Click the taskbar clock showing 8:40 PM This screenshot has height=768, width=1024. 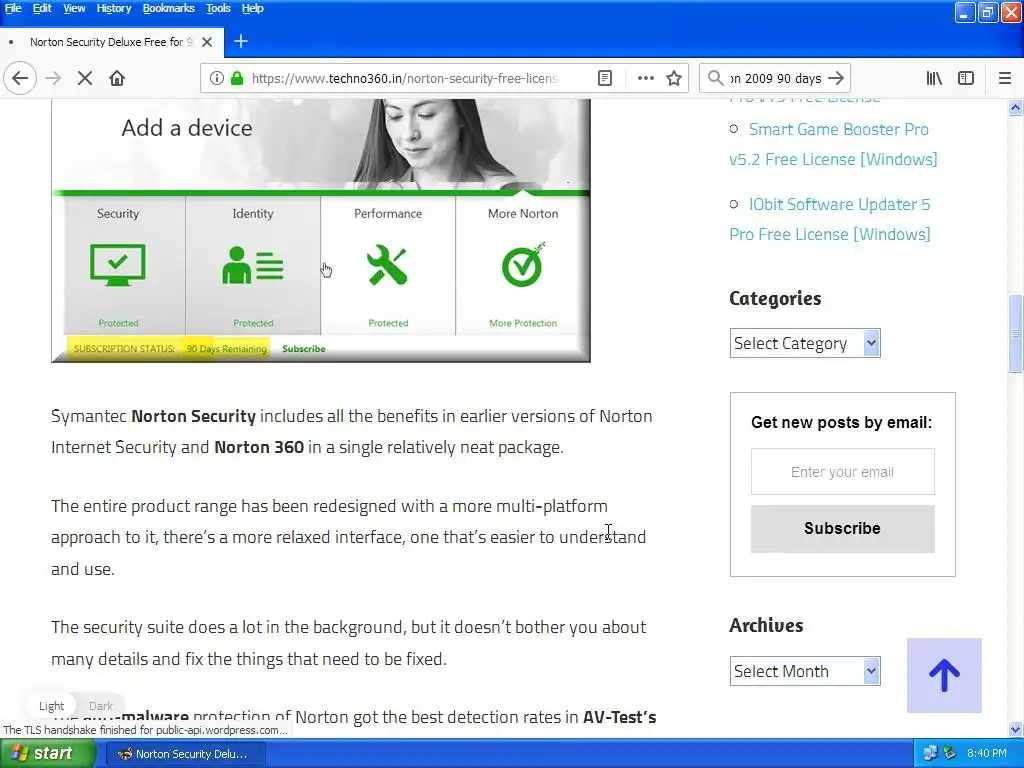click(987, 754)
